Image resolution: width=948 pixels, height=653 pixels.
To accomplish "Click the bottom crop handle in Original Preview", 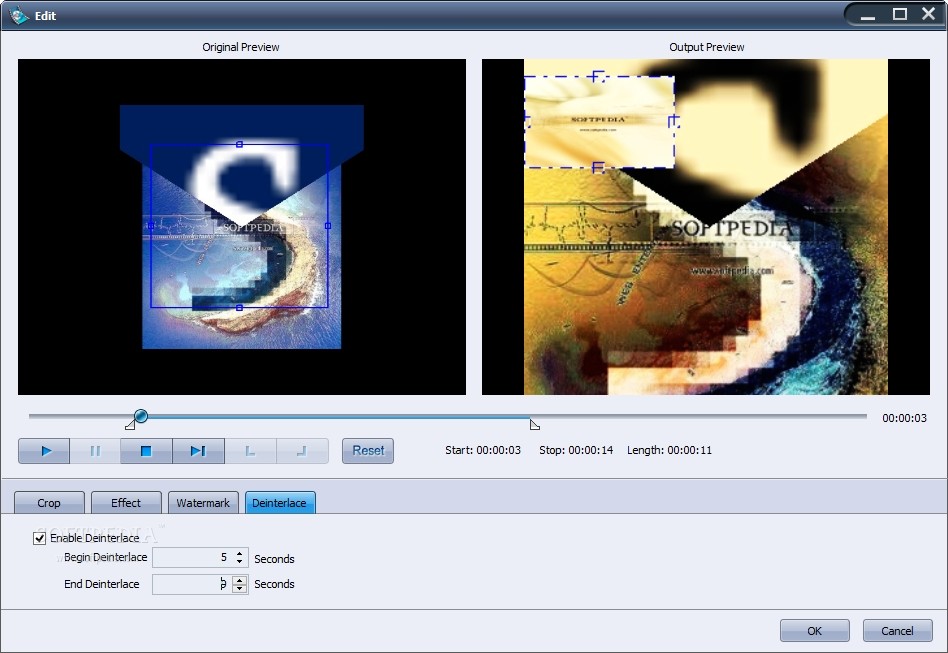I will [239, 308].
